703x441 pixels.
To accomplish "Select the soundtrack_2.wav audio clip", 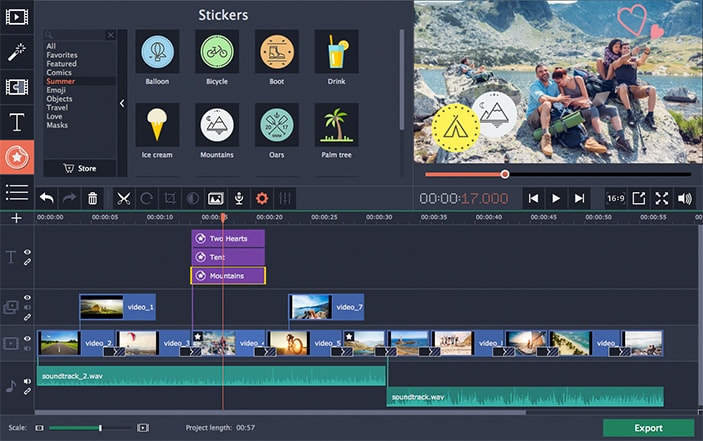I will [211, 376].
